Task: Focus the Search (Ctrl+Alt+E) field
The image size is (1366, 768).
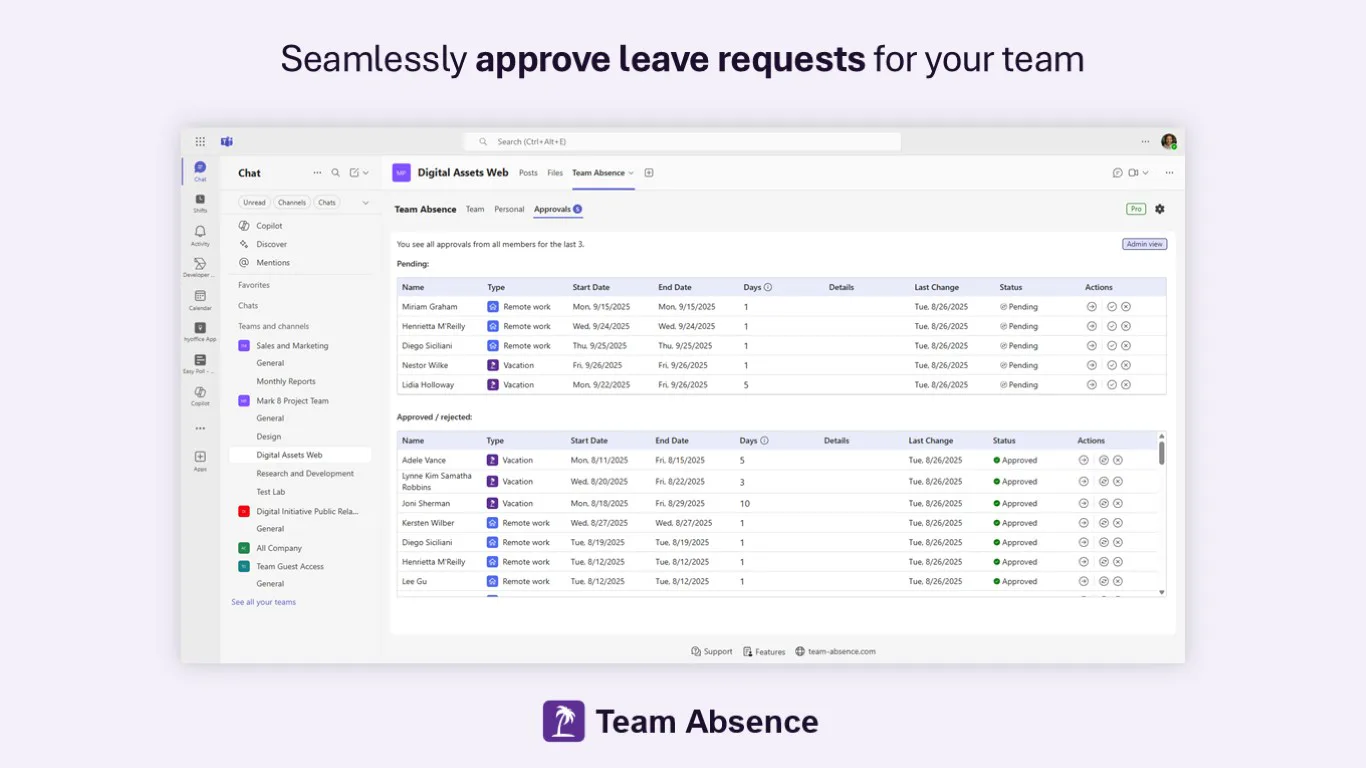Action: 682,142
